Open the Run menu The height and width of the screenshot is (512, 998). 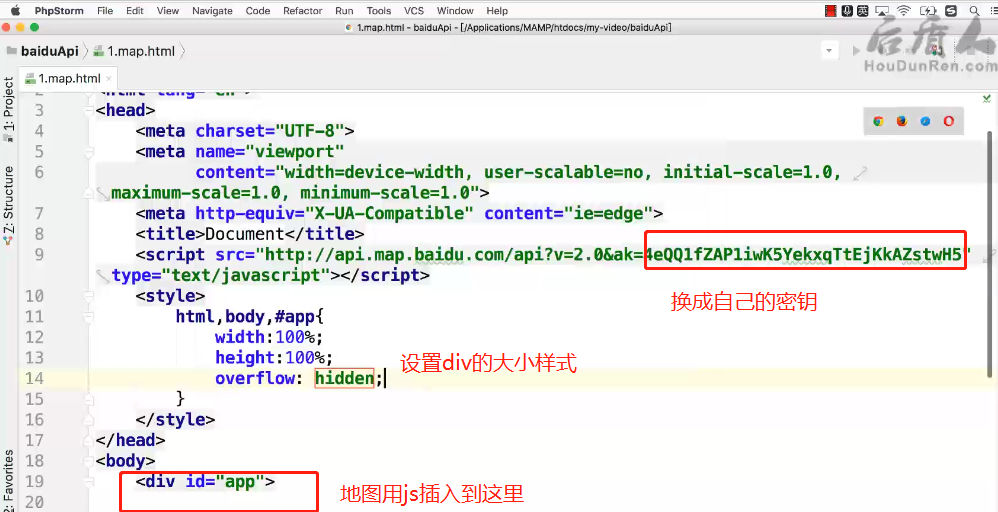point(344,11)
